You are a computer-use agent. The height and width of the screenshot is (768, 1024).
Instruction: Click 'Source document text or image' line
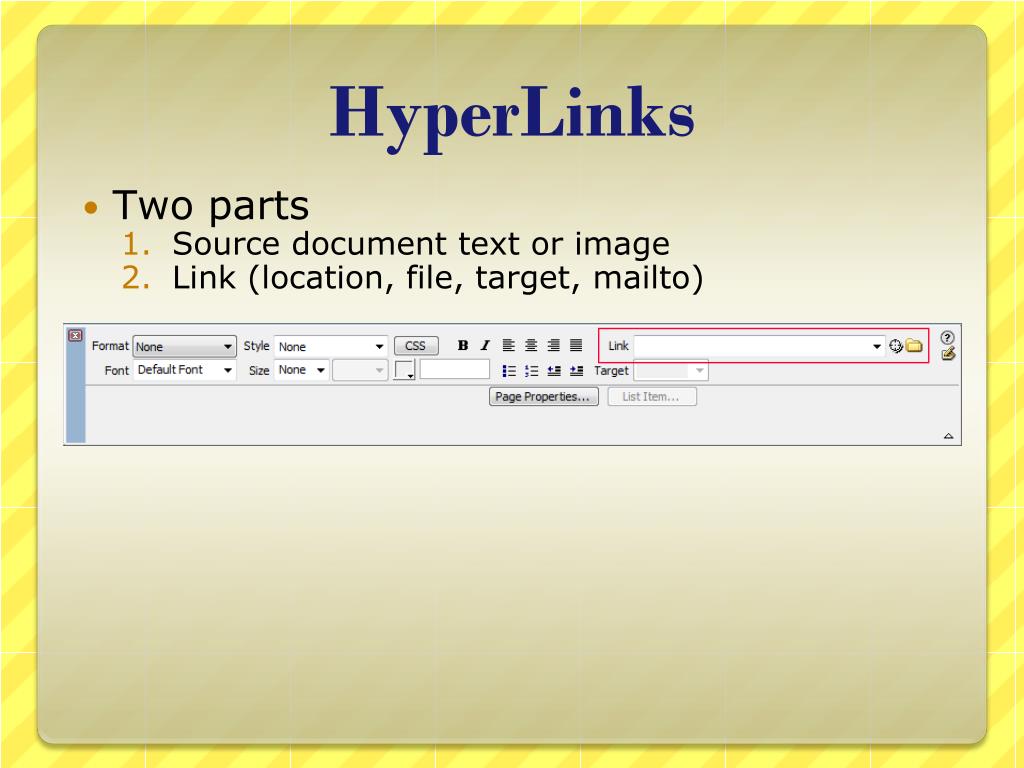click(x=421, y=244)
